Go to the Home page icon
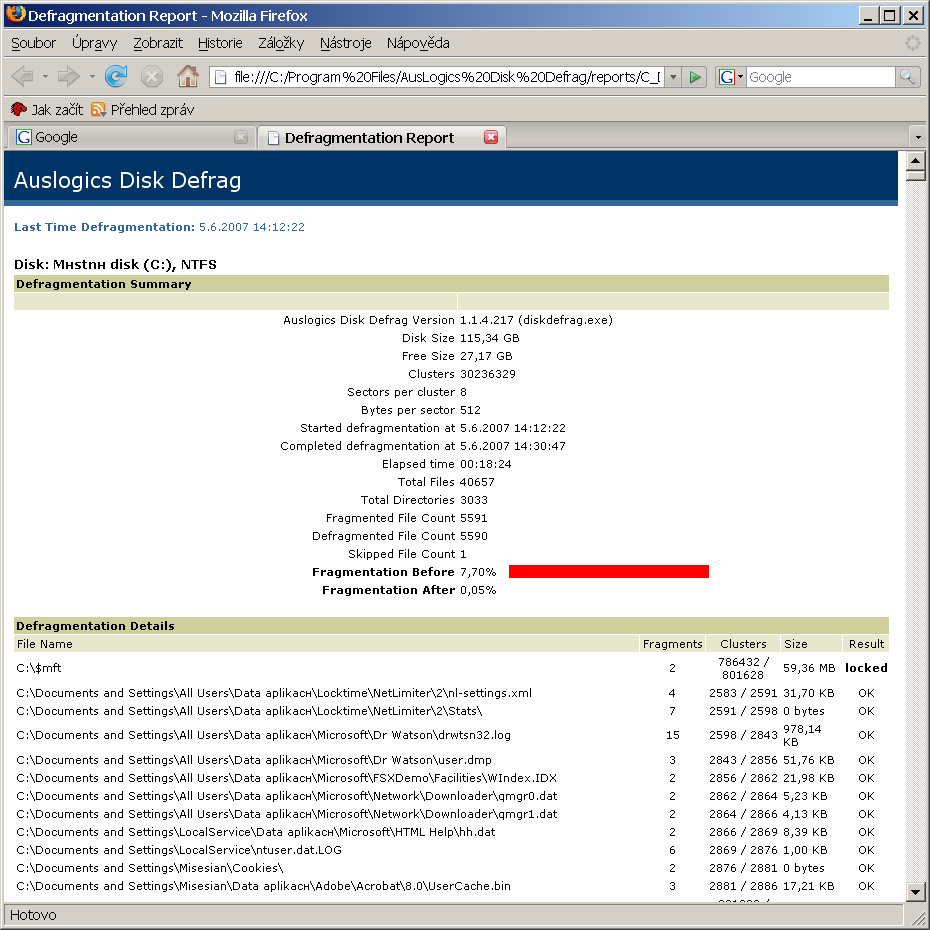This screenshot has width=930, height=930. click(187, 76)
